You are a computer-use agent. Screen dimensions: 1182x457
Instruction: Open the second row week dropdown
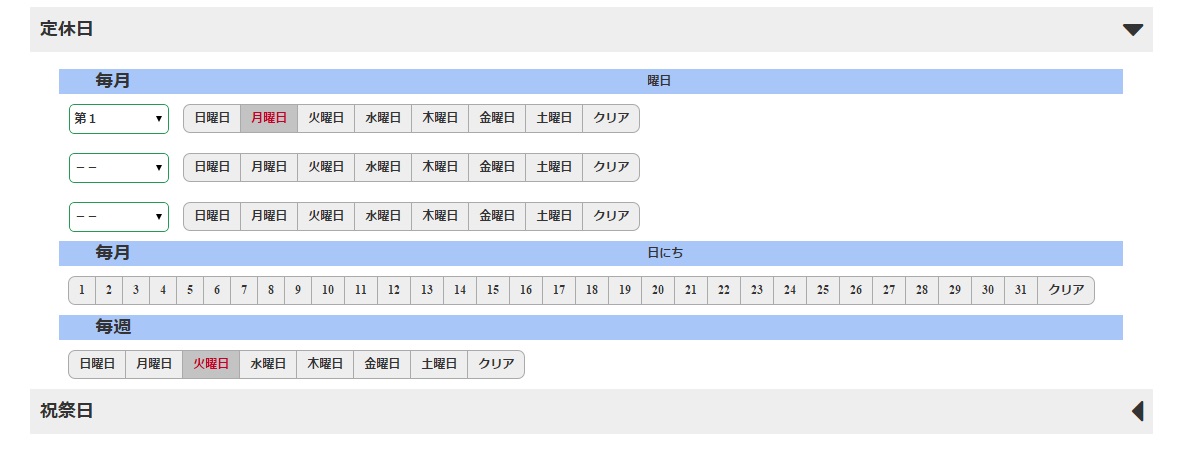(119, 167)
